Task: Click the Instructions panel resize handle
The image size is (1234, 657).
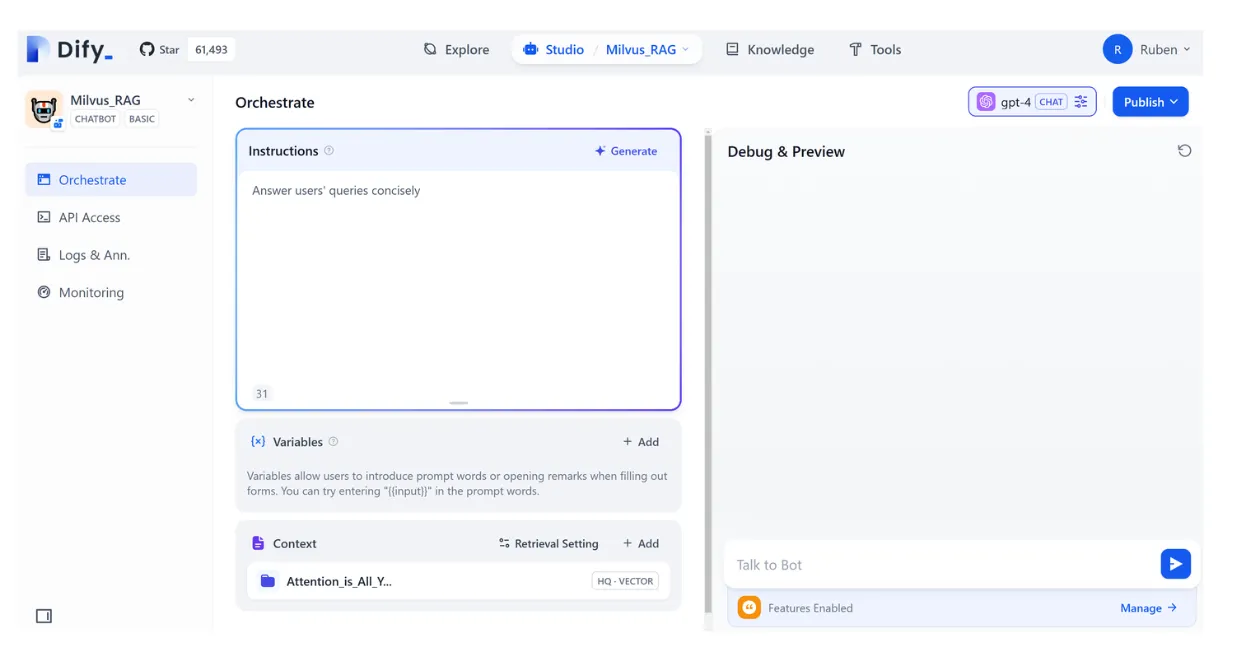Action: click(459, 403)
